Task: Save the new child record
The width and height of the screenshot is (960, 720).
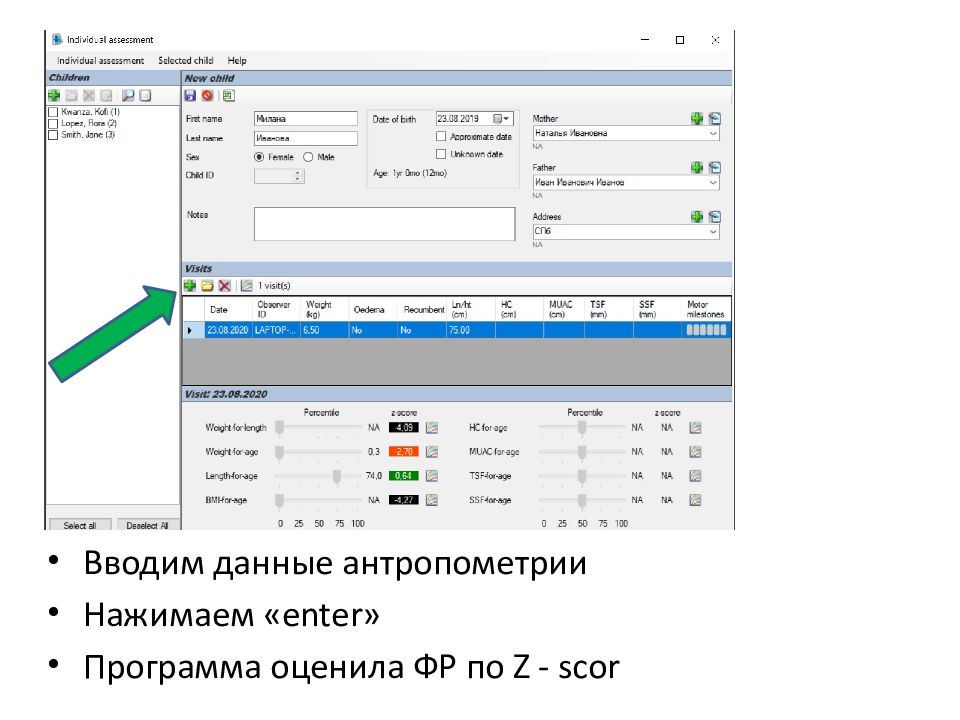Action: pos(190,96)
